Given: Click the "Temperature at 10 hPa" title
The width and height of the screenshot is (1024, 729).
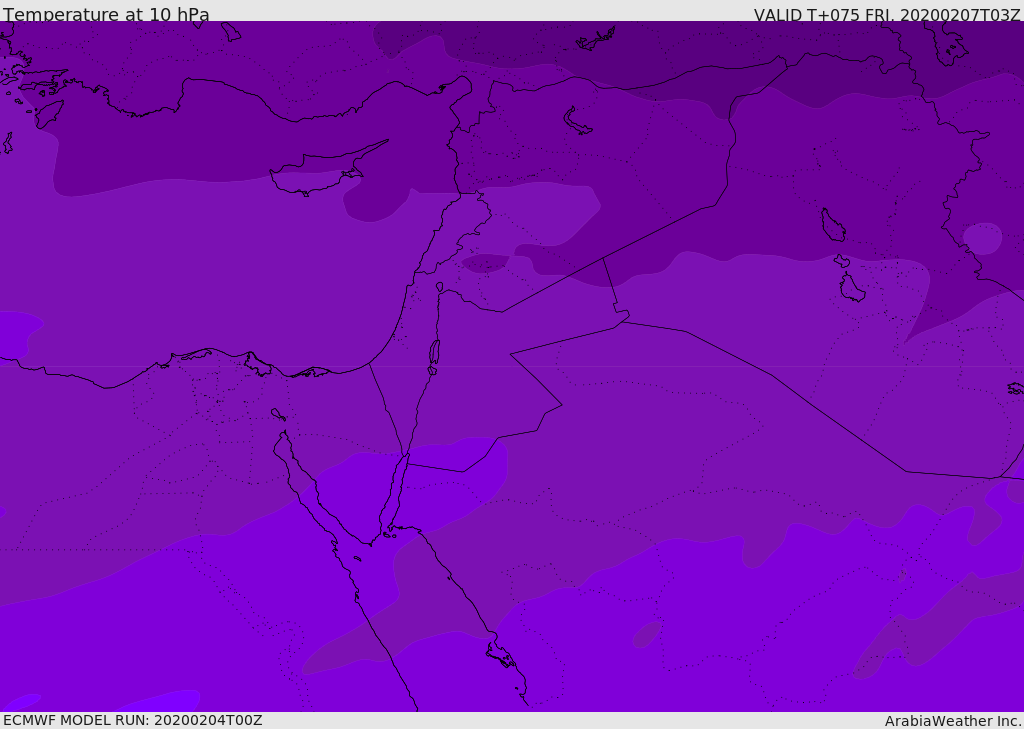Looking at the screenshot, I should [106, 14].
